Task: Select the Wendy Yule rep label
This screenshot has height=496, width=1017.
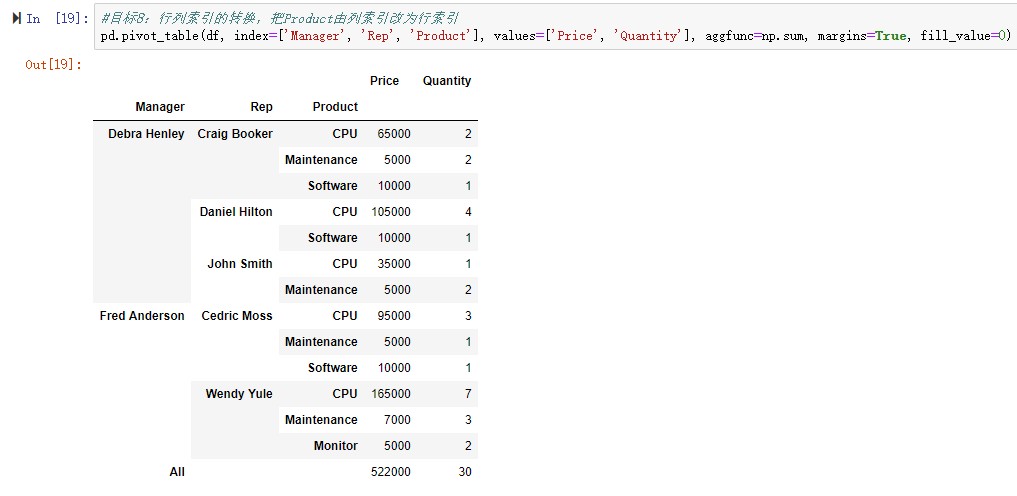Action: coord(239,394)
